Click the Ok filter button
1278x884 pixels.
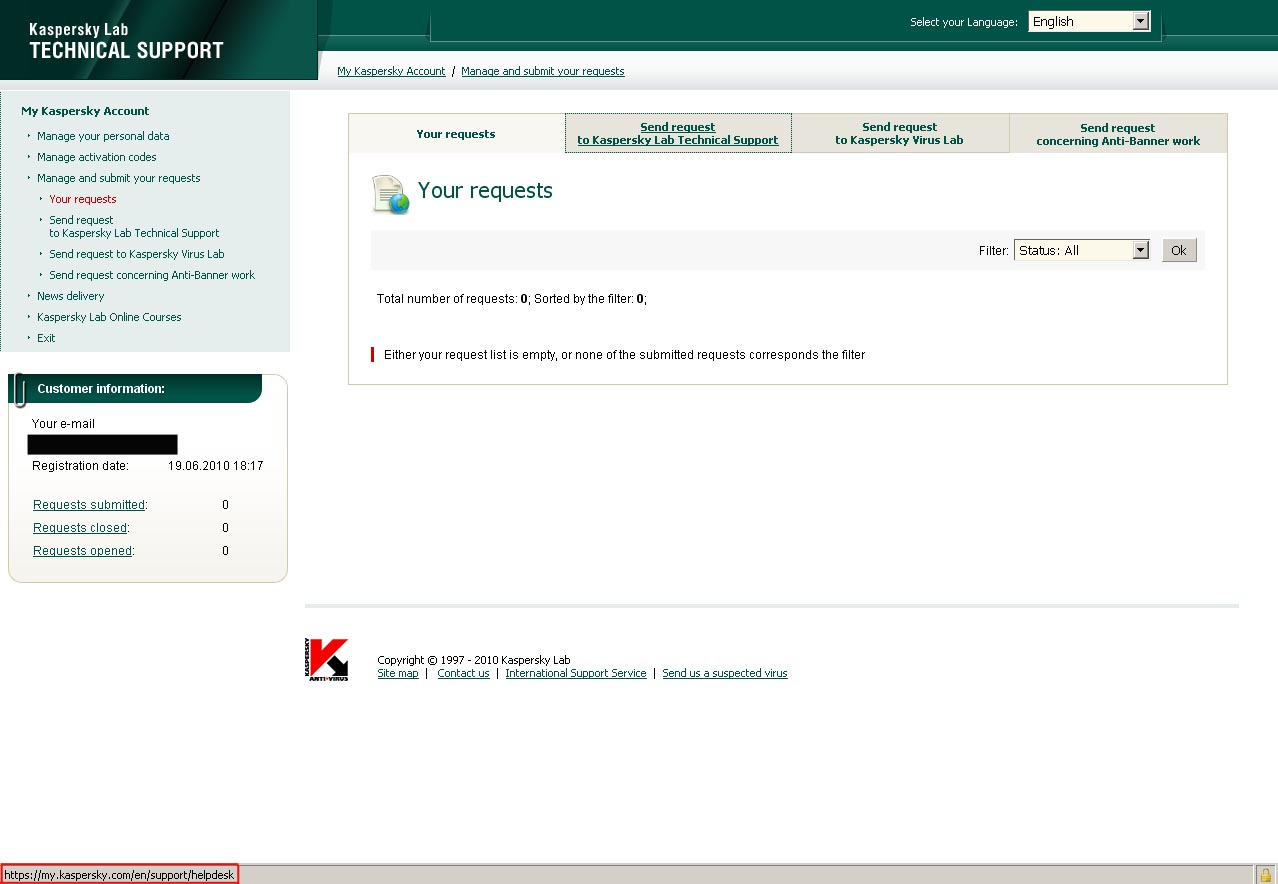(x=1179, y=250)
